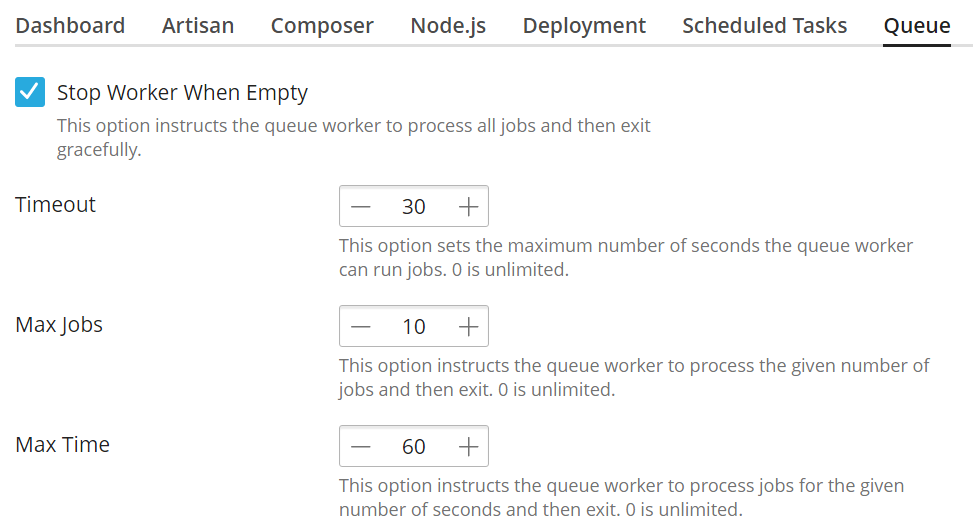Decrease the Max Jobs value
Viewport: 973px width, 532px height.
(361, 327)
